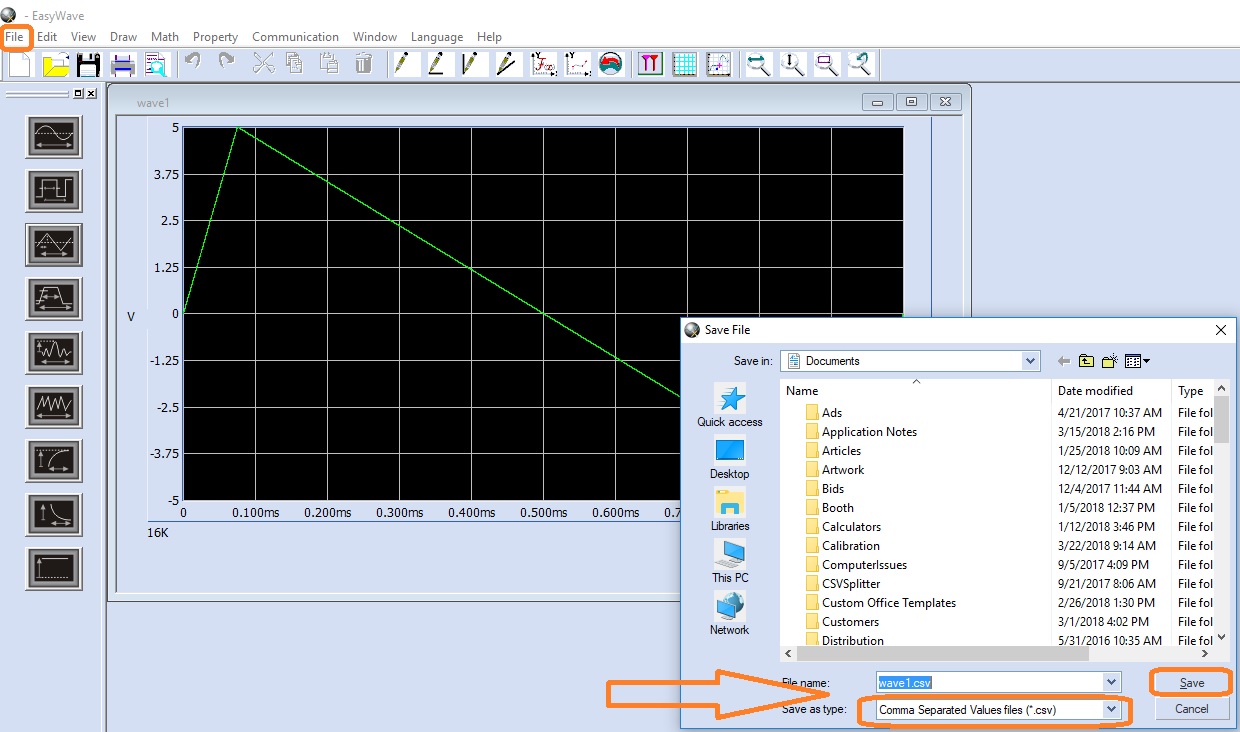Click the floppy disk save icon
This screenshot has height=732, width=1240.
click(88, 65)
